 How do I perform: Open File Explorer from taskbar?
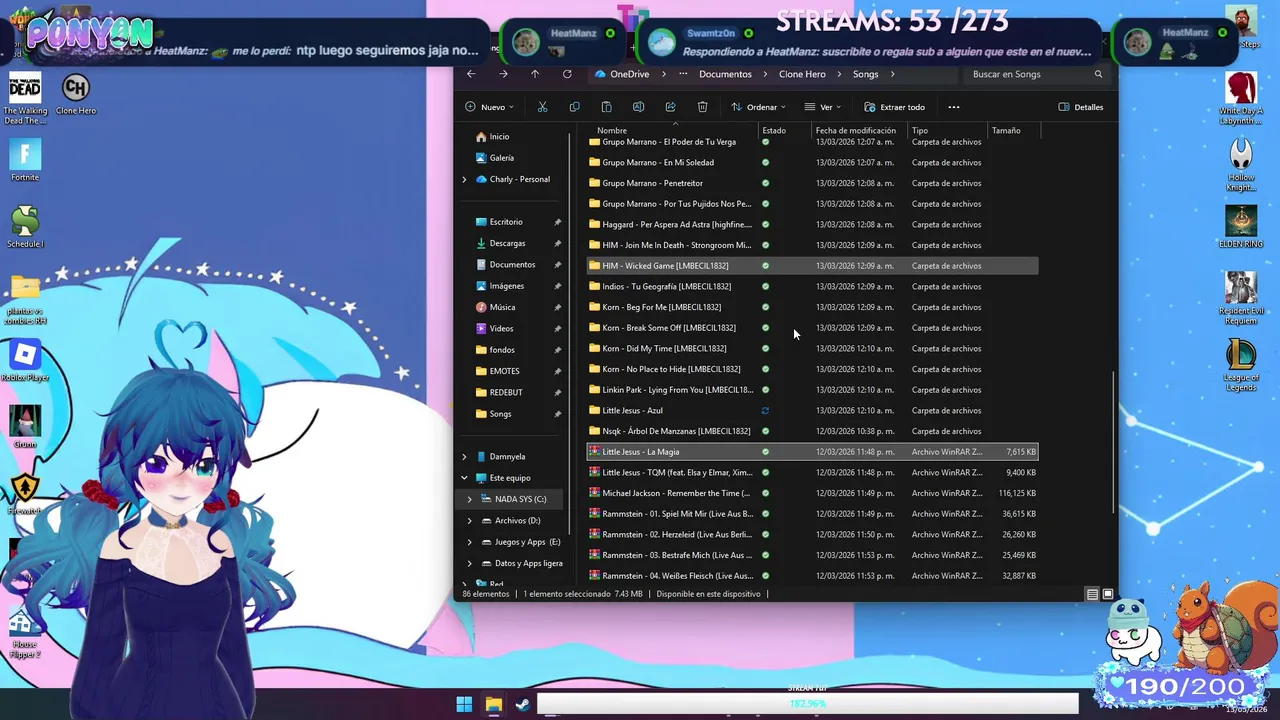point(493,705)
